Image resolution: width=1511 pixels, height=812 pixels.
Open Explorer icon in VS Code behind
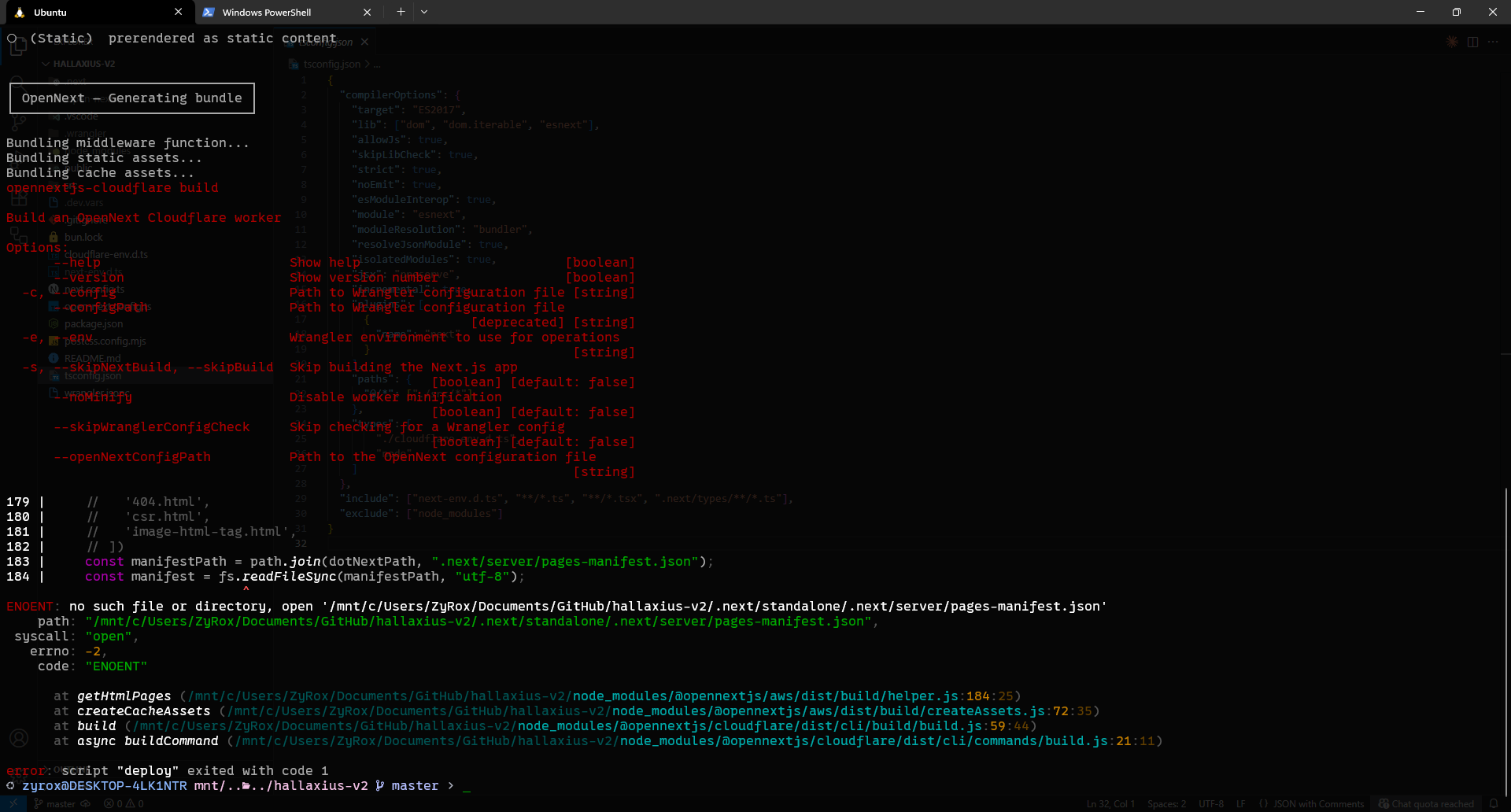pos(18,47)
